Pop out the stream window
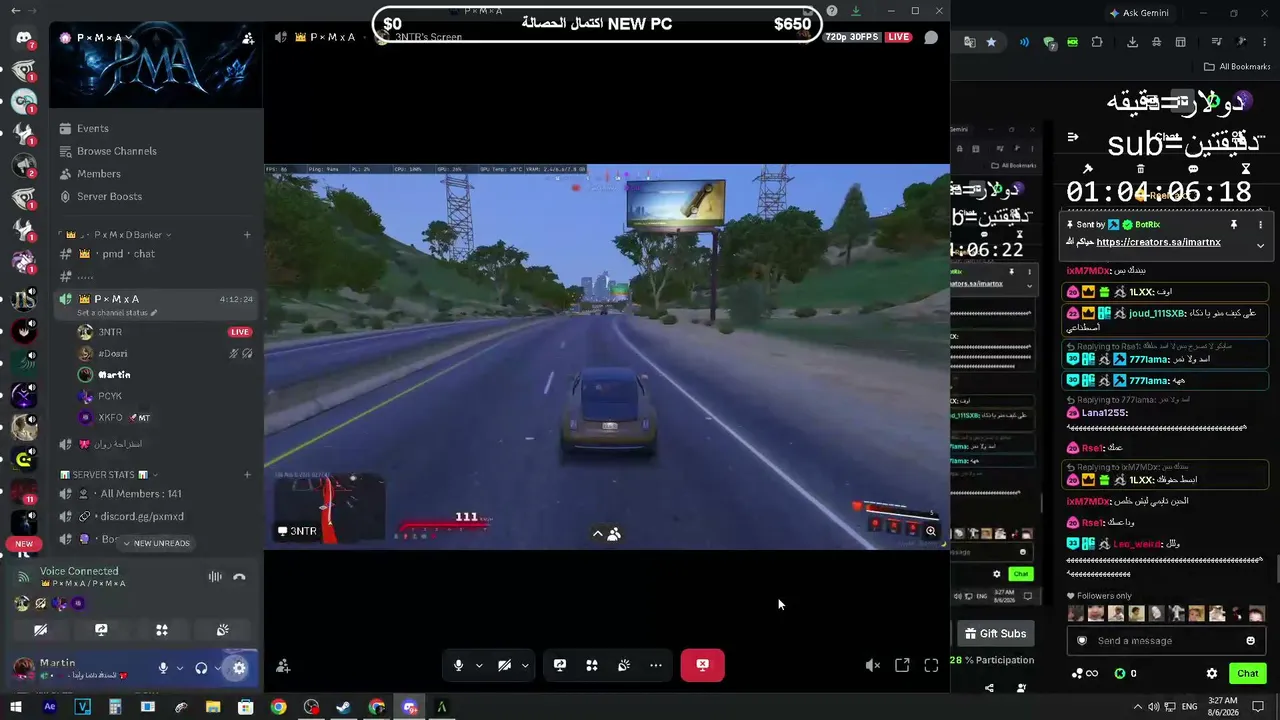 pyautogui.click(x=902, y=666)
